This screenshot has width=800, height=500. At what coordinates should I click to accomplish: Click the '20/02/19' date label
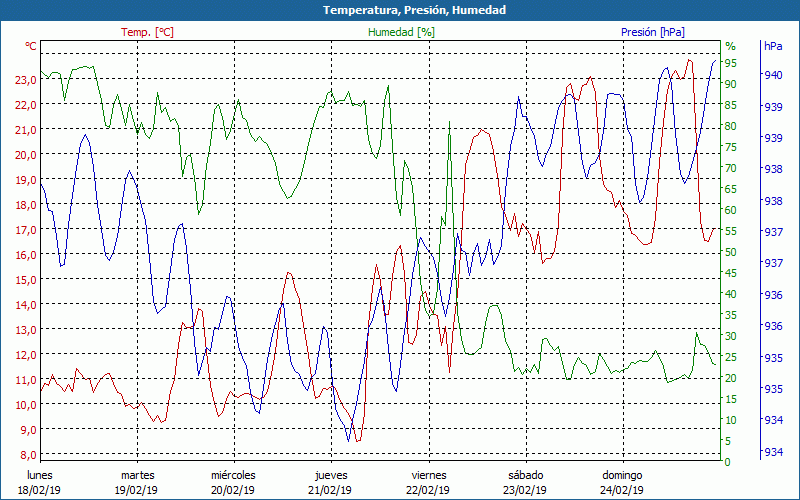233,490
